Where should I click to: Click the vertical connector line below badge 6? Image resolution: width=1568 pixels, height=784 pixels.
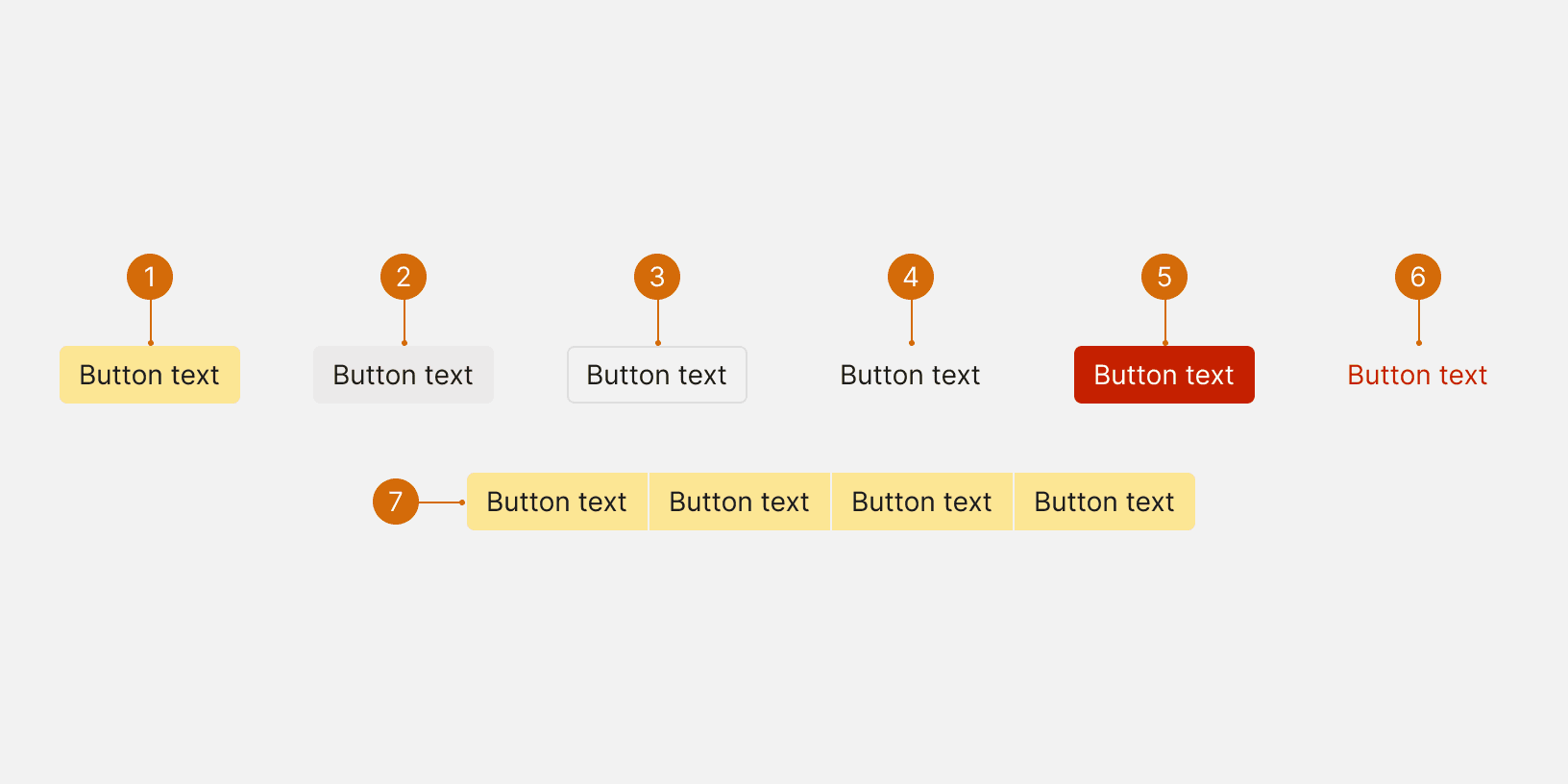[1419, 322]
